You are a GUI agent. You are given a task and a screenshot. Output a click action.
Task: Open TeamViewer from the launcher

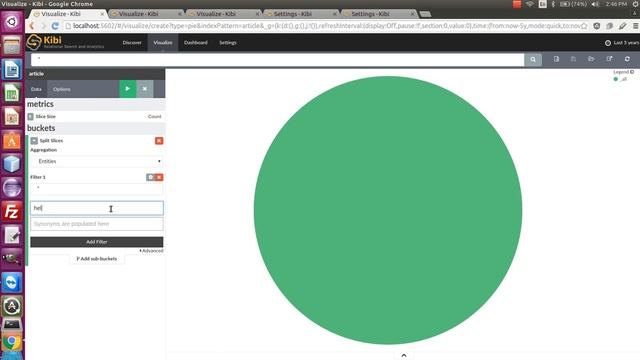(12, 282)
